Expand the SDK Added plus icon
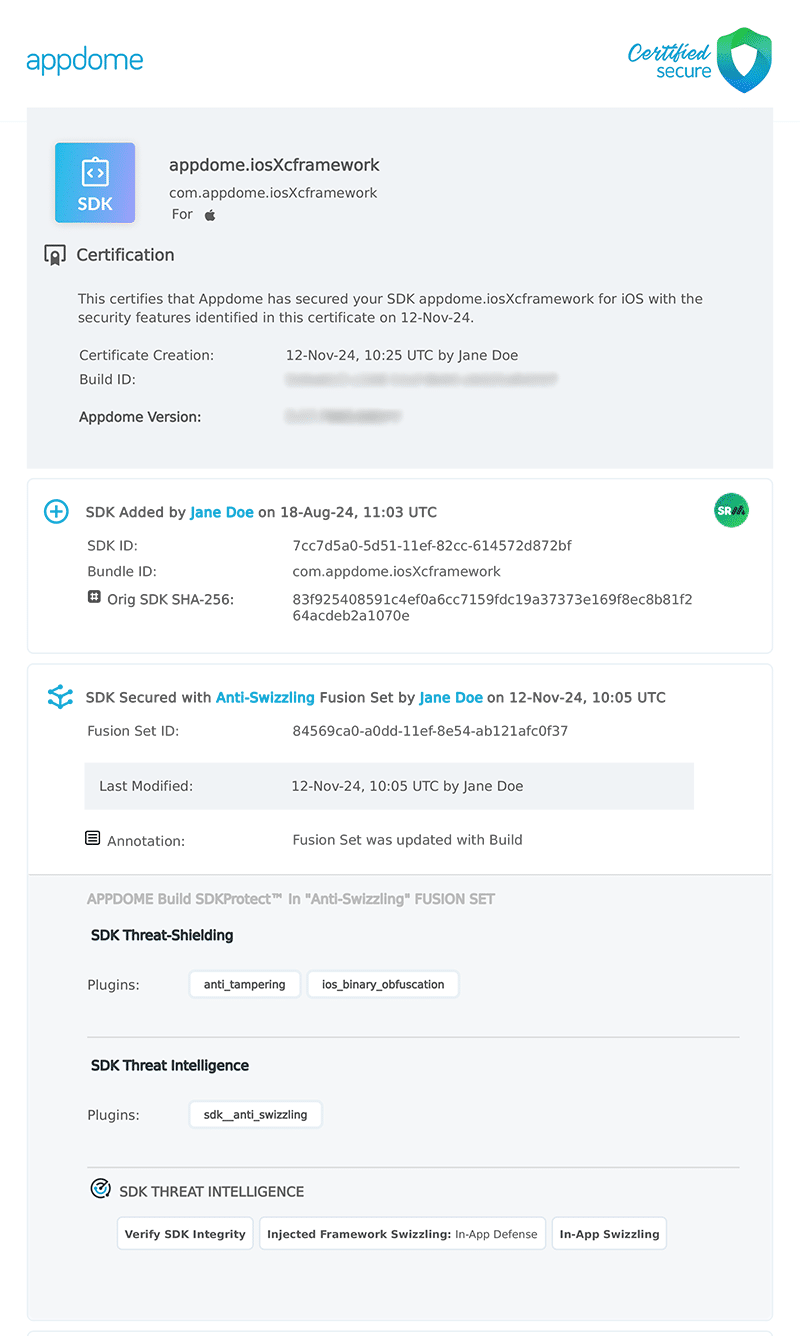 pos(56,512)
